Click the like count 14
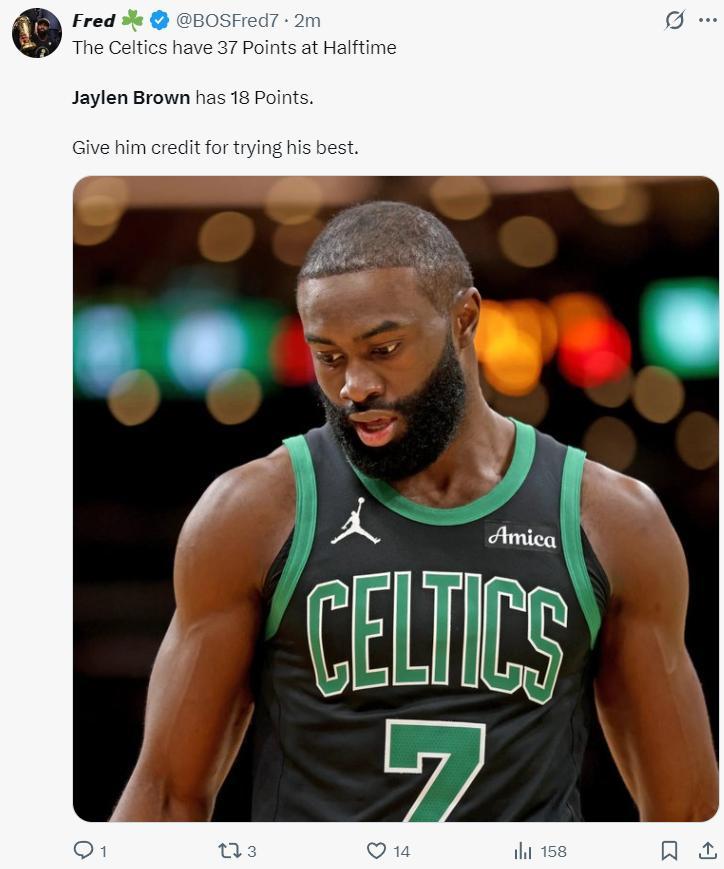 coord(401,851)
